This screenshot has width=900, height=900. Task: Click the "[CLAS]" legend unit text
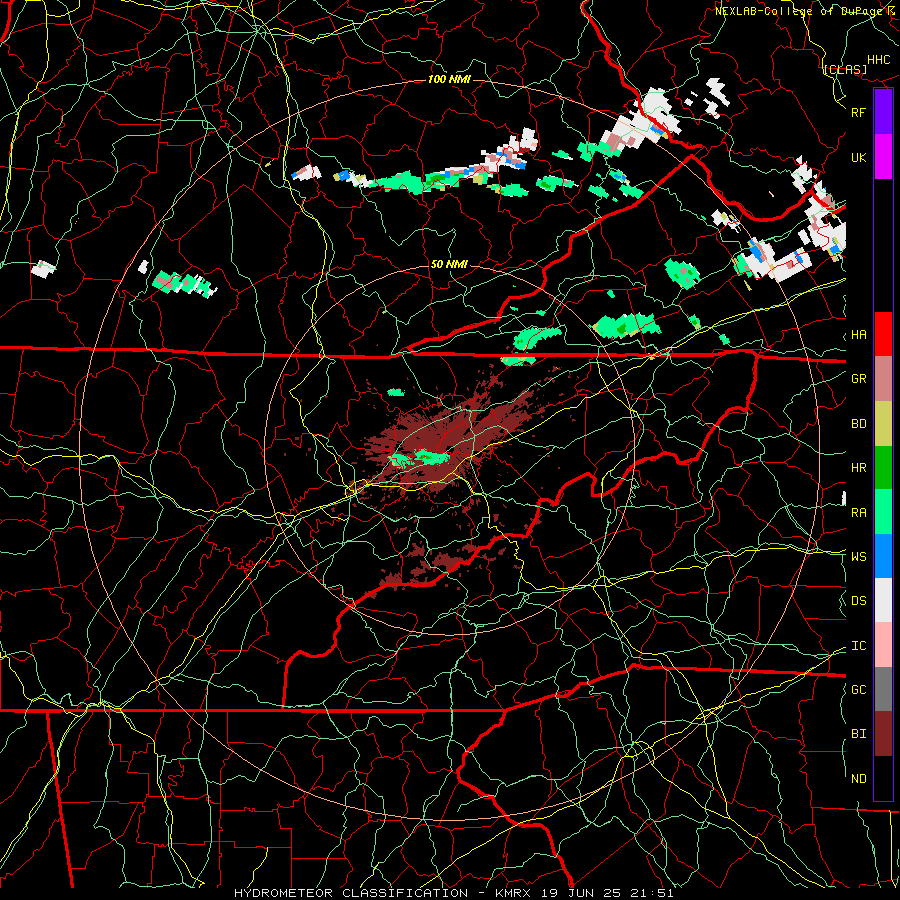click(x=844, y=70)
